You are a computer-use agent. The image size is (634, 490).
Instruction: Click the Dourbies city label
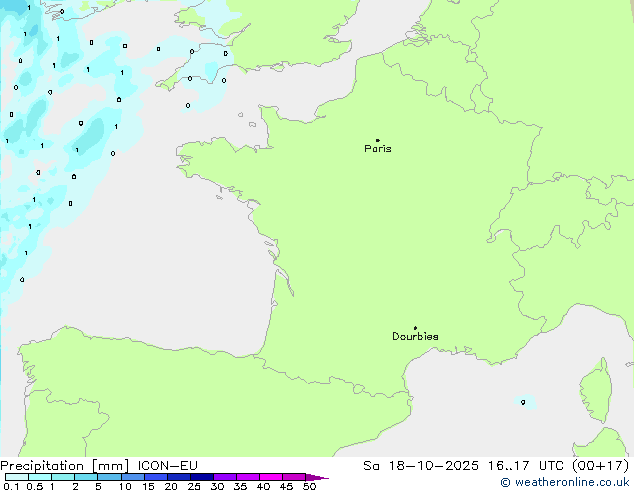[x=415, y=336]
